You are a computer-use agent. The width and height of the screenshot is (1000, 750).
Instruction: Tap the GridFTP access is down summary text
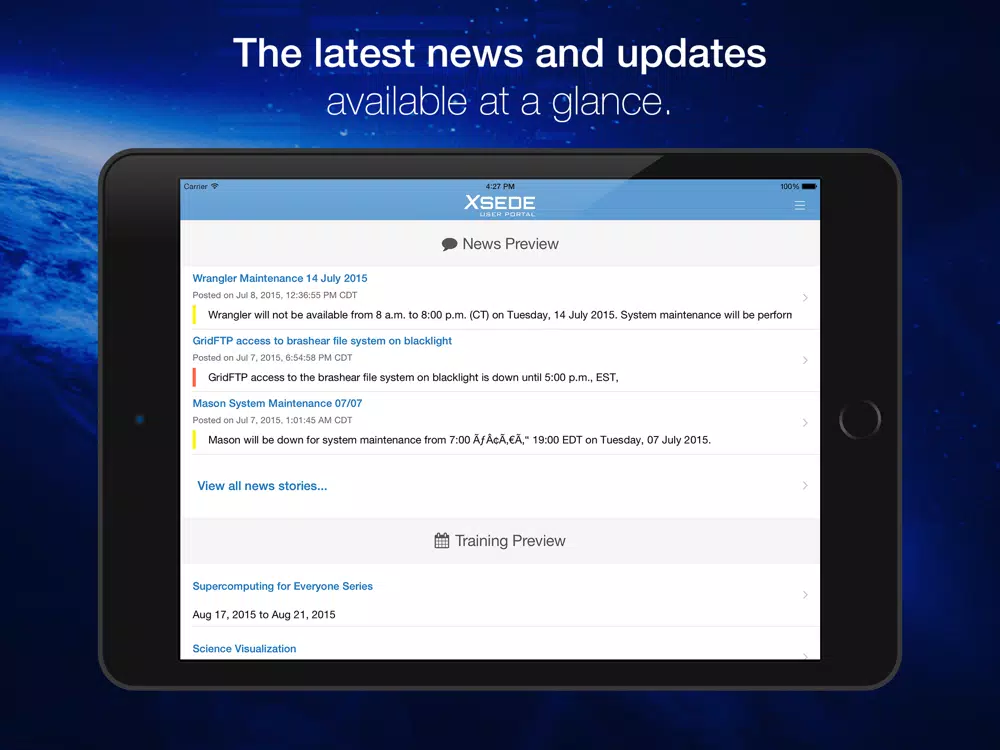[x=413, y=378]
